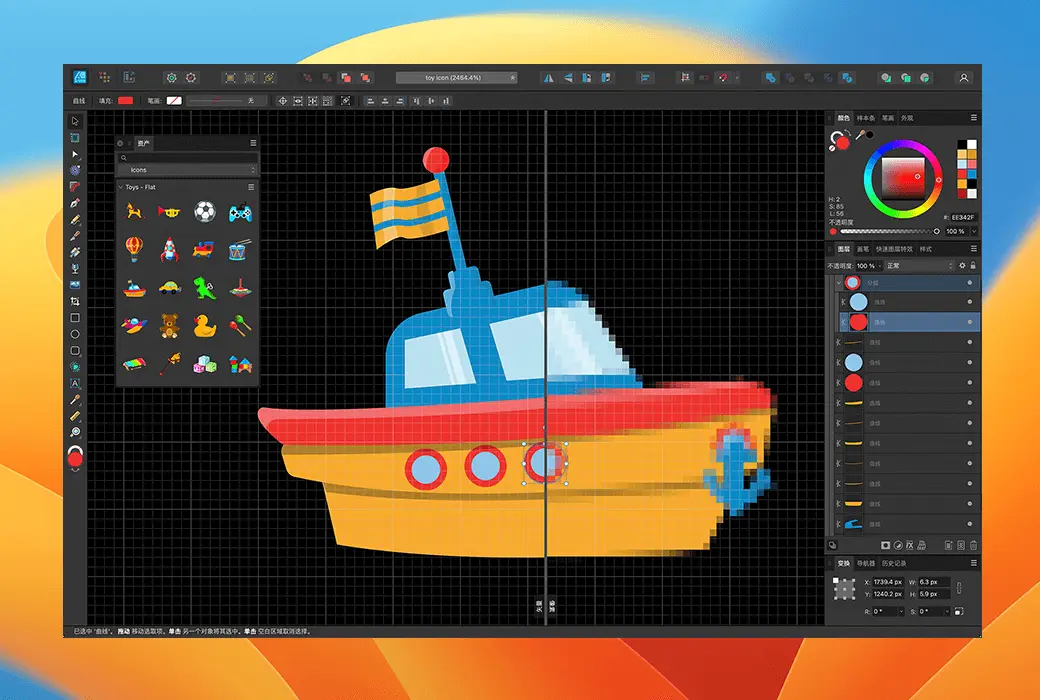The image size is (1040, 700).
Task: Click the stroke none swatch in context bar
Action: [x=174, y=101]
